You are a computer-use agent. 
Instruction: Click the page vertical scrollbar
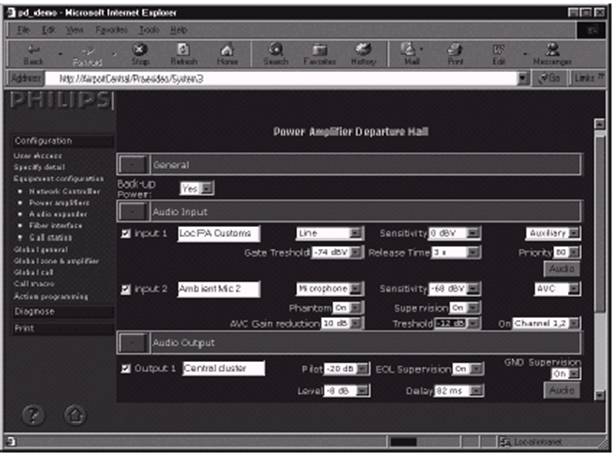[599, 270]
